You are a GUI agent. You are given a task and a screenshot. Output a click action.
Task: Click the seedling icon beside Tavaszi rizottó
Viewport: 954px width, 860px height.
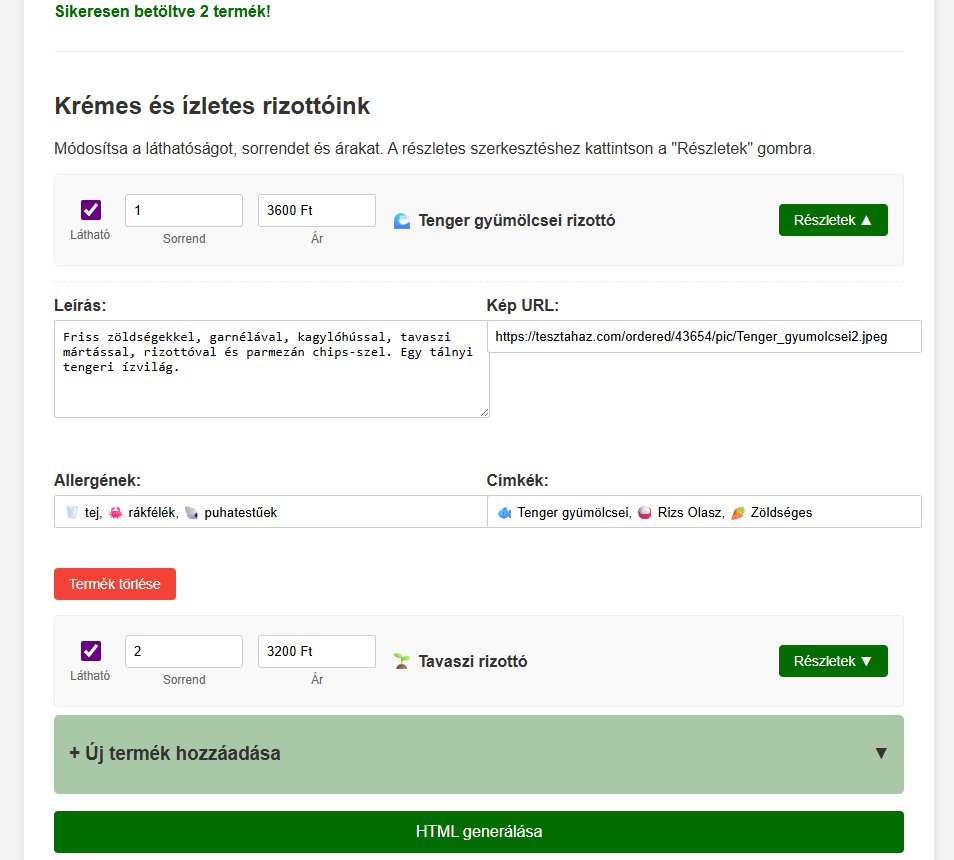pos(402,661)
